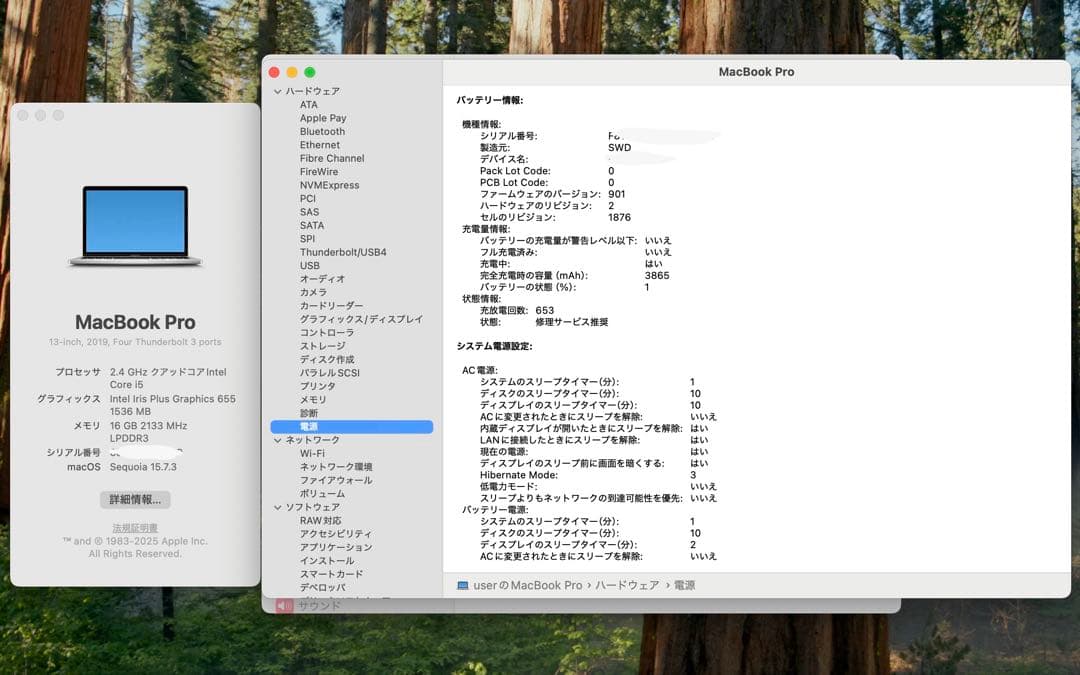1080x675 pixels.
Task: Open the メモリ hardware entry
Action: [x=313, y=400]
